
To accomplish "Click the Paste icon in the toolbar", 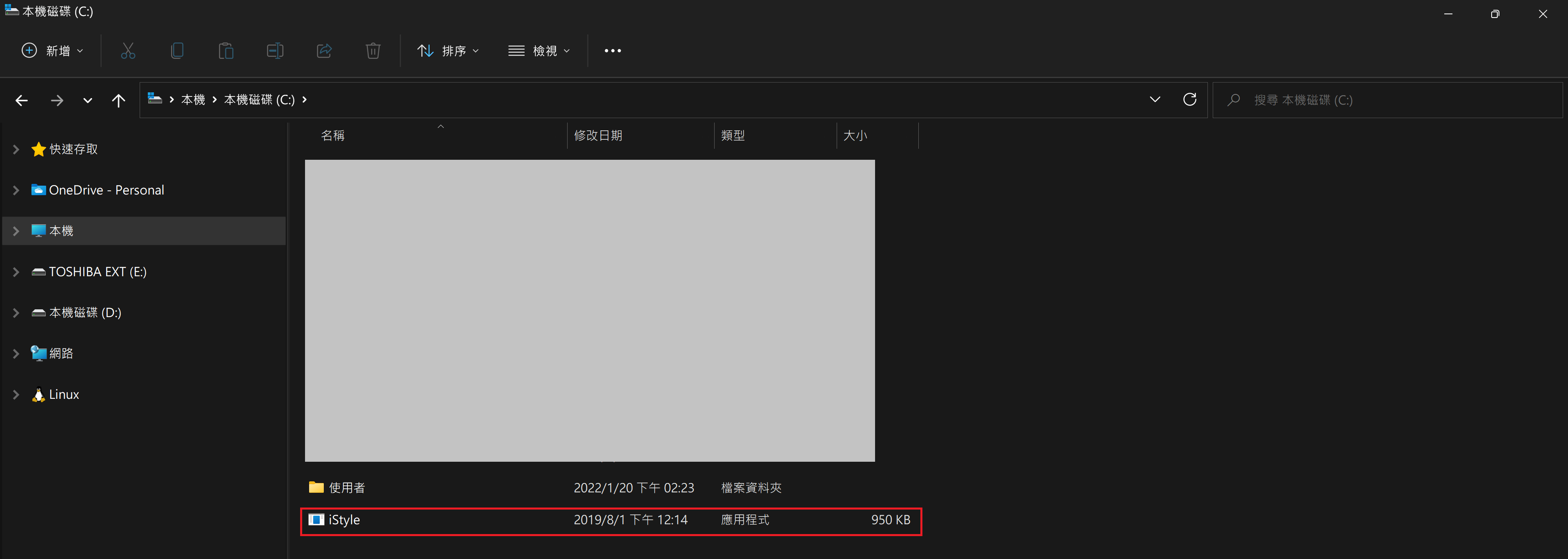I will click(226, 51).
